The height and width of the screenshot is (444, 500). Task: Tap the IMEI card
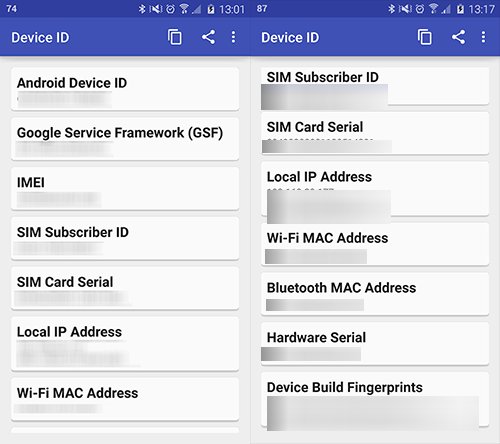pyautogui.click(x=125, y=189)
